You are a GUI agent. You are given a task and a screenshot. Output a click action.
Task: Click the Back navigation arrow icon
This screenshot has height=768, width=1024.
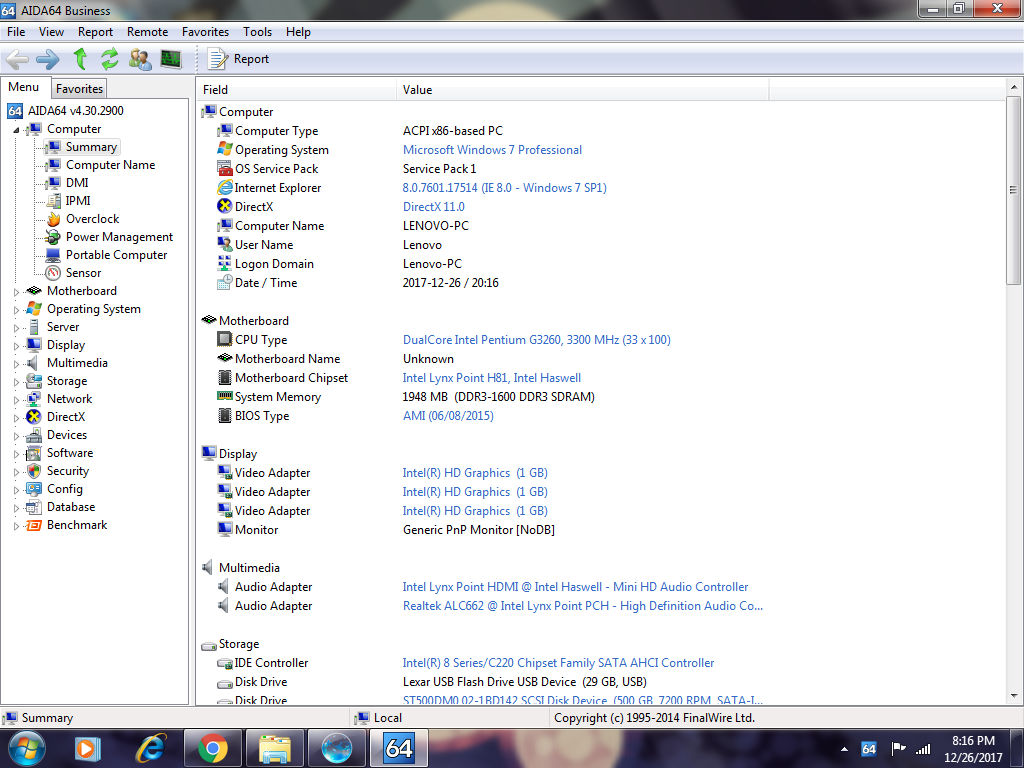click(17, 59)
